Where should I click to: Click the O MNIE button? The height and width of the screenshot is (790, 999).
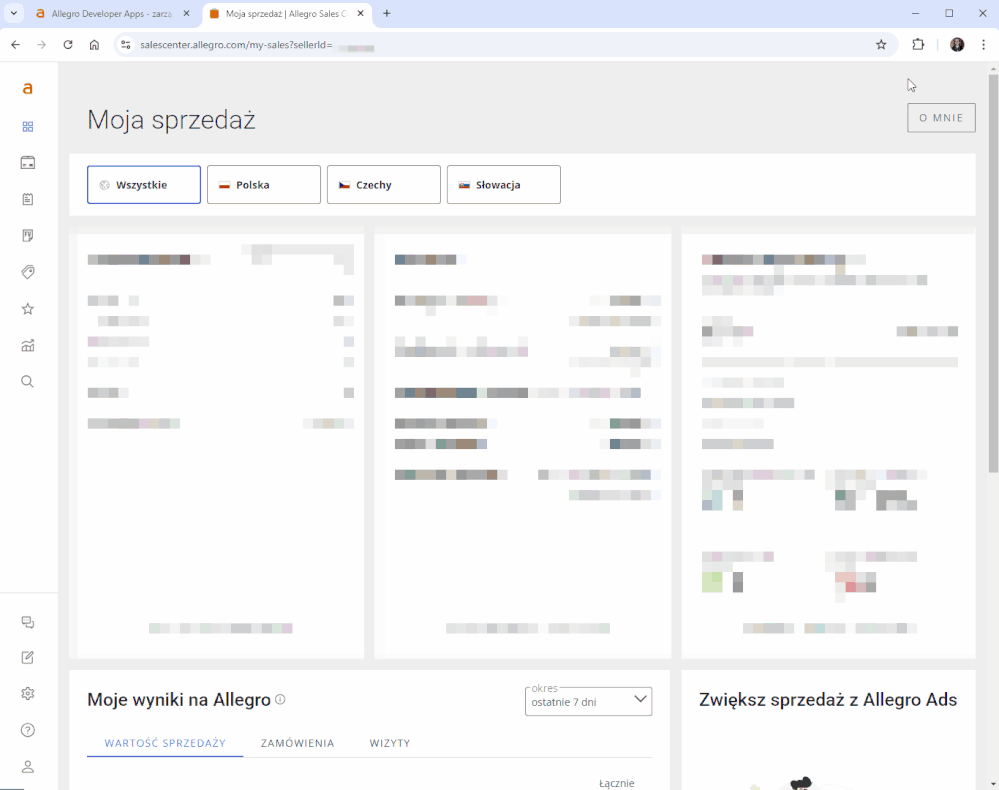click(941, 118)
